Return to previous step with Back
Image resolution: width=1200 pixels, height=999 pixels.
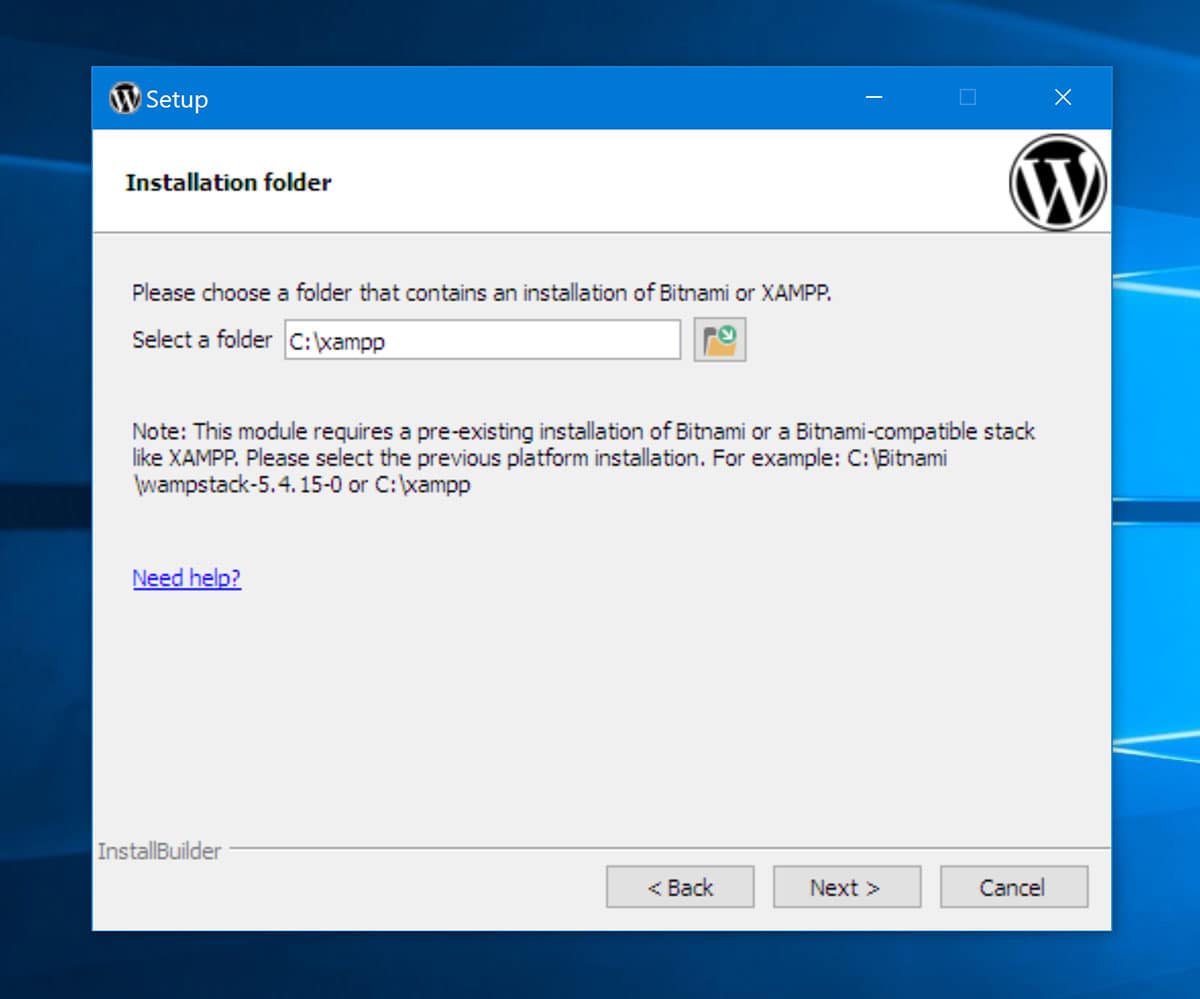(680, 887)
